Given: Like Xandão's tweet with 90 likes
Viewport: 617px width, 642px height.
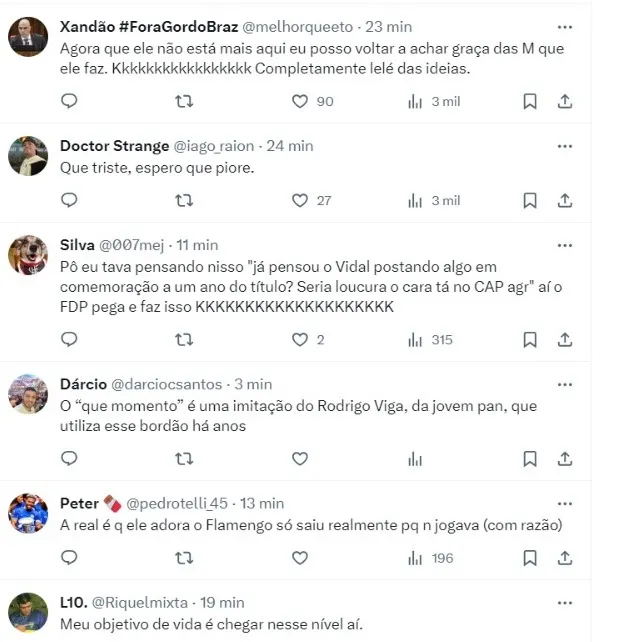Looking at the screenshot, I should [x=300, y=101].
